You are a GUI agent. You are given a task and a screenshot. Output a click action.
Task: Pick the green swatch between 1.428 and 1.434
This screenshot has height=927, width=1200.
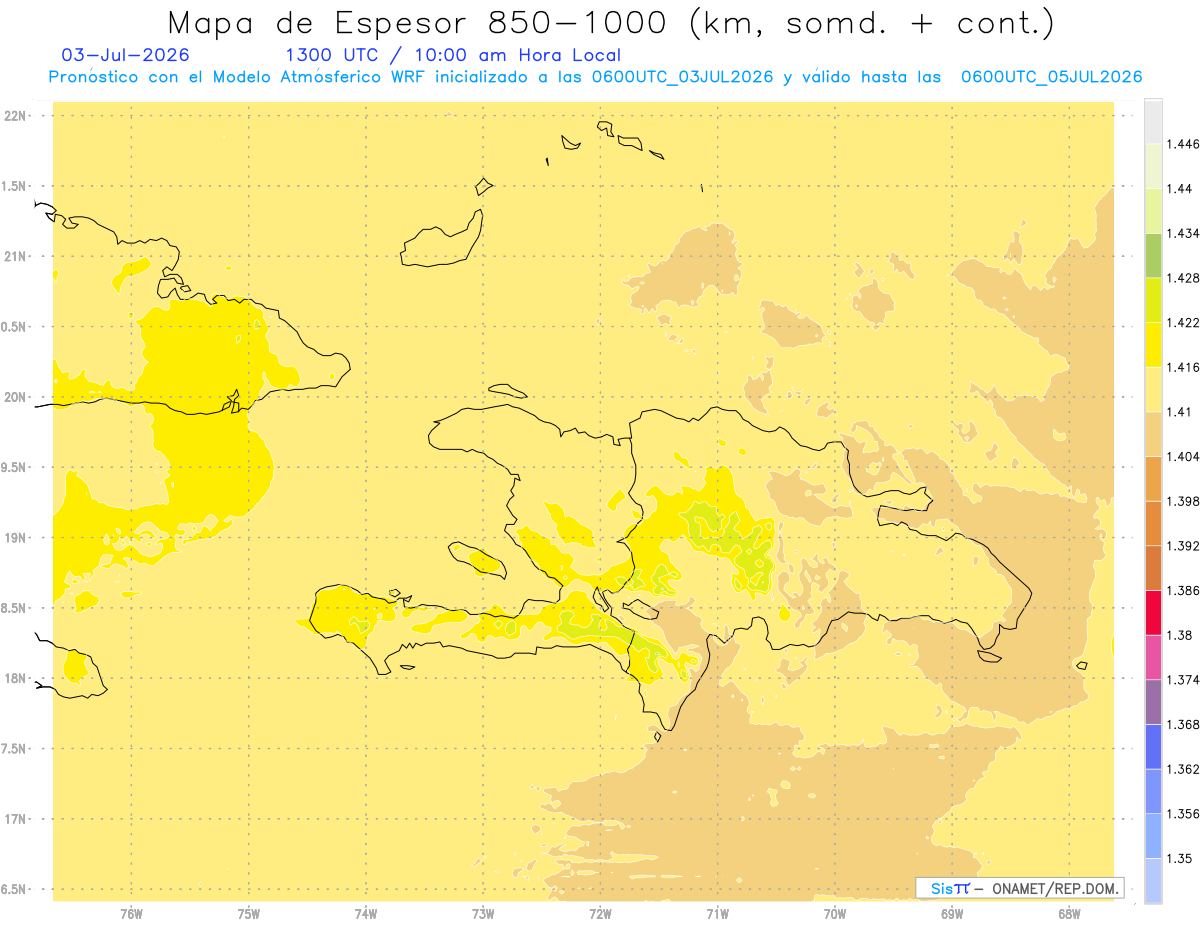tap(1153, 255)
